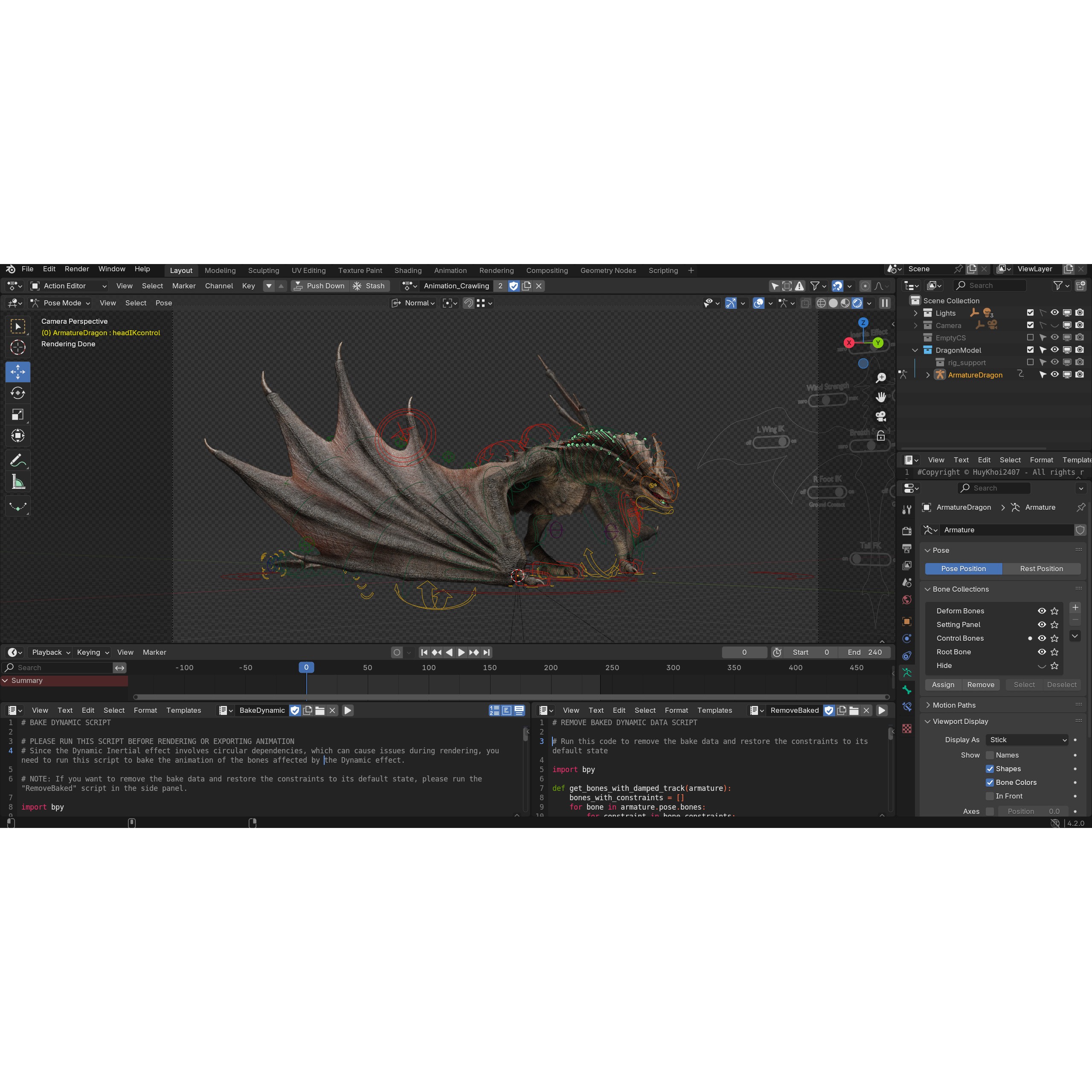Screen dimensions: 1092x1092
Task: Switch the viewport to Rendered shading
Action: (857, 303)
